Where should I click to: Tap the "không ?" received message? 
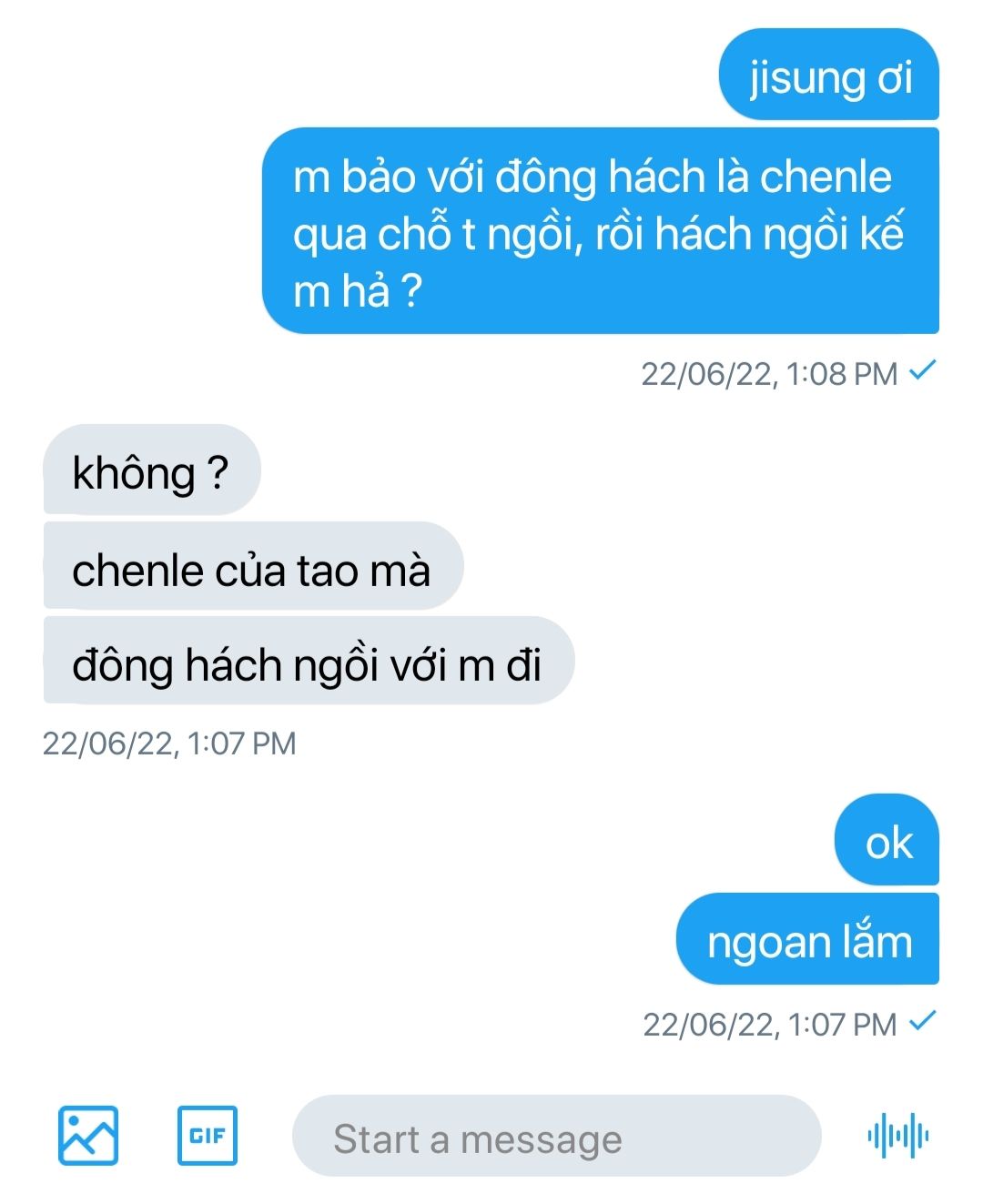[x=152, y=470]
